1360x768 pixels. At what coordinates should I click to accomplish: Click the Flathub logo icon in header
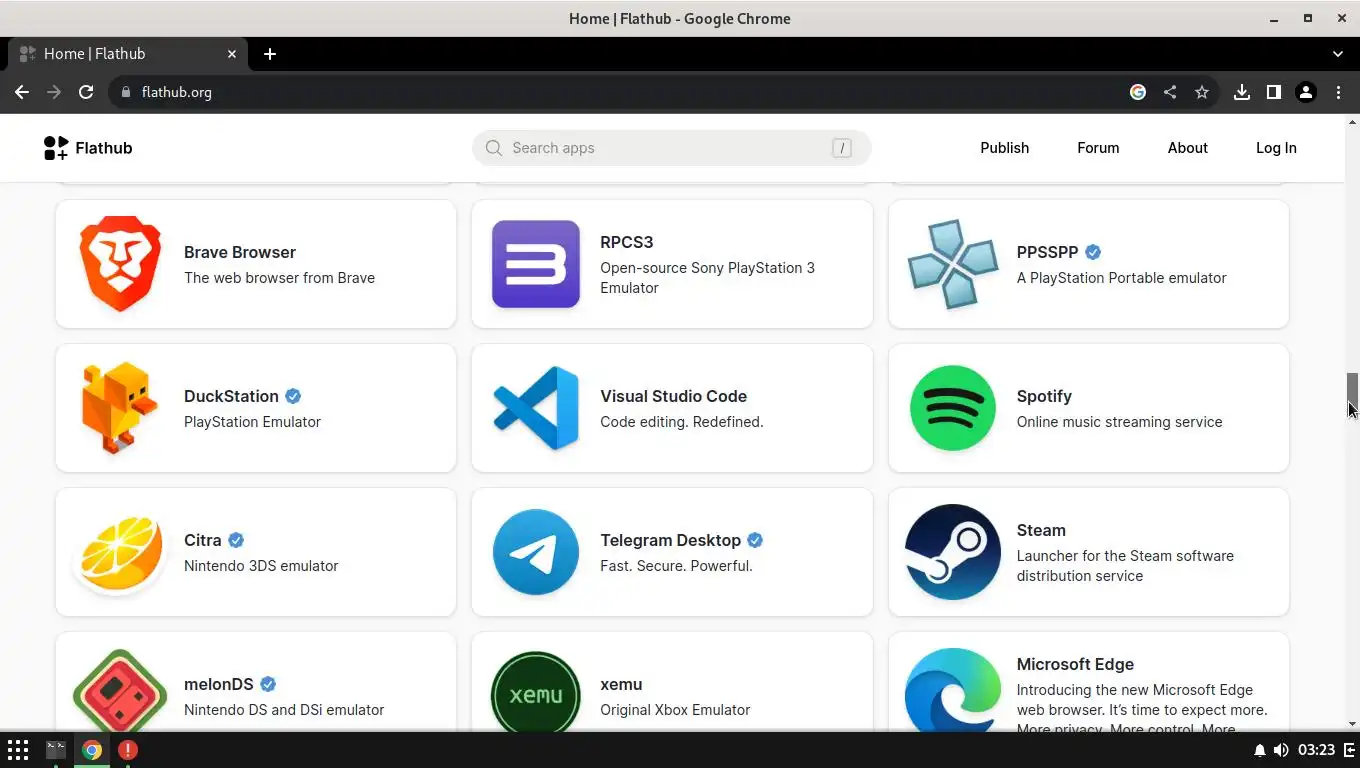click(x=56, y=148)
